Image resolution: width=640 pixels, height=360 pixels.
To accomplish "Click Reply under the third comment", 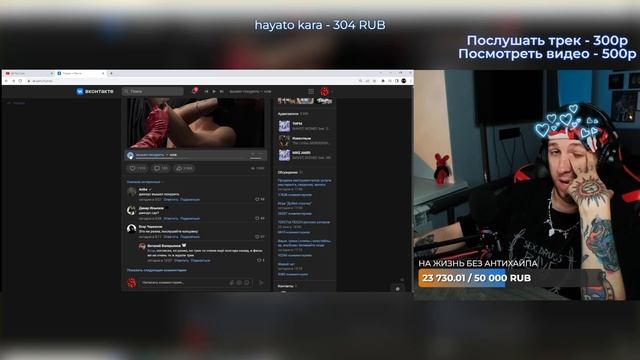I will point(171,236).
